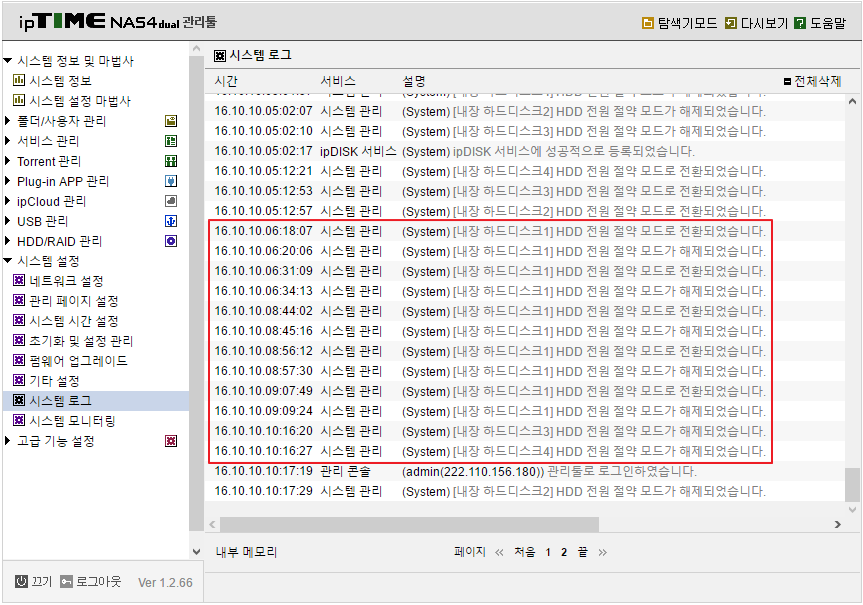The image size is (863, 605).
Task: Click the log row 16.10.10.05:02:17 ipDISK 서비스
Action: pos(525,151)
